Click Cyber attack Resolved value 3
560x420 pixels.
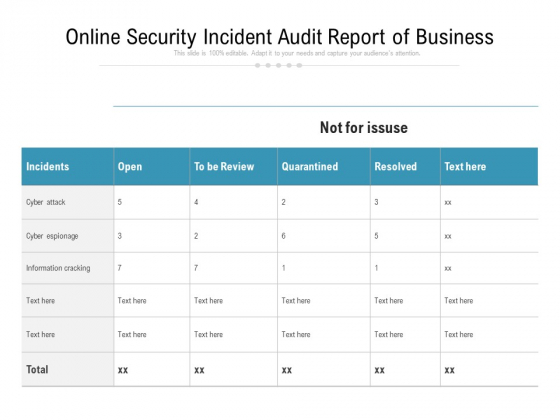pos(376,202)
